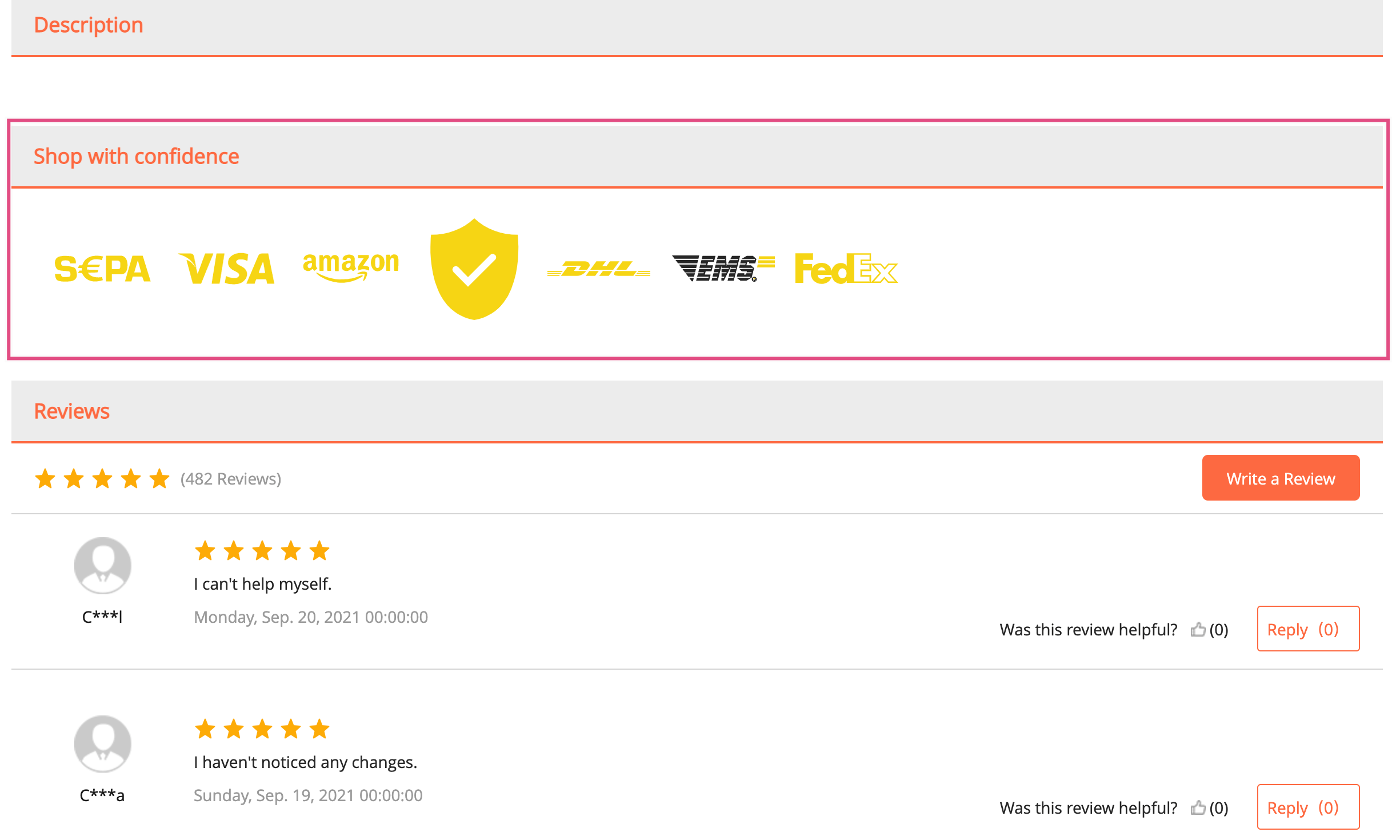Reply to the "I can't help myself" review
This screenshot has width=1400, height=840.
coord(1308,629)
